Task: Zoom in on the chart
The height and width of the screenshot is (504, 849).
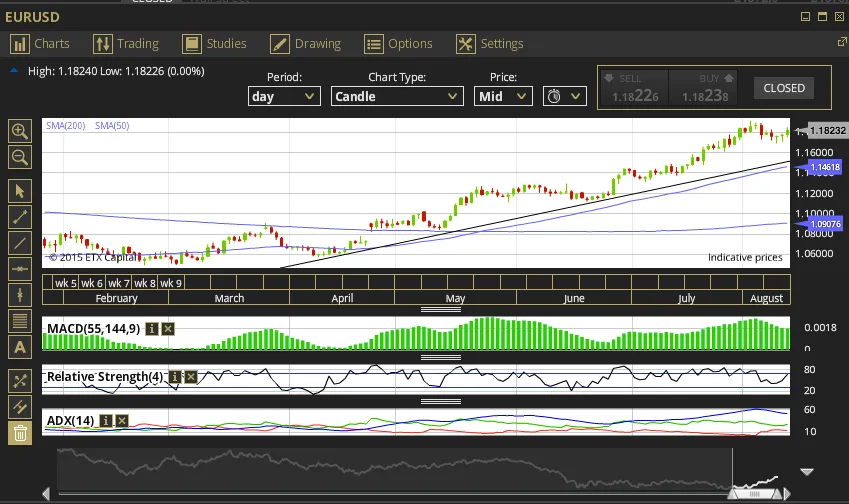Action: click(x=20, y=131)
